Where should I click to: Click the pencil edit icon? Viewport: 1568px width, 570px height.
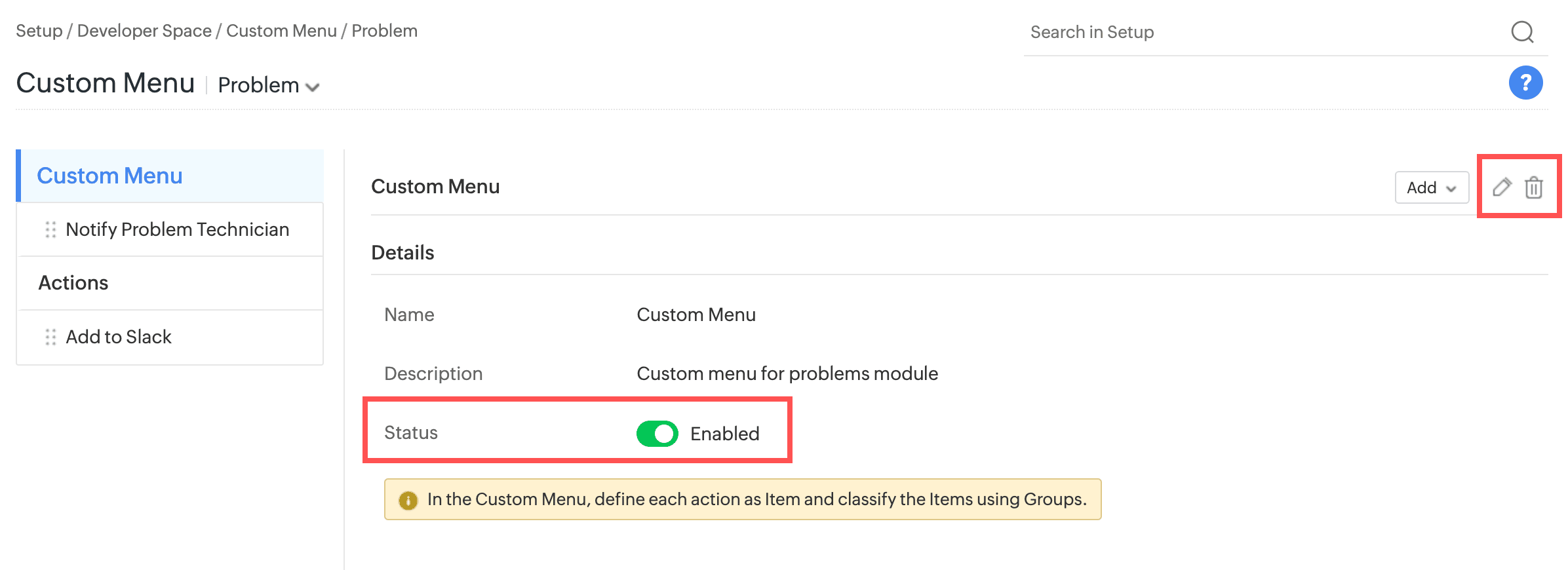(1502, 187)
